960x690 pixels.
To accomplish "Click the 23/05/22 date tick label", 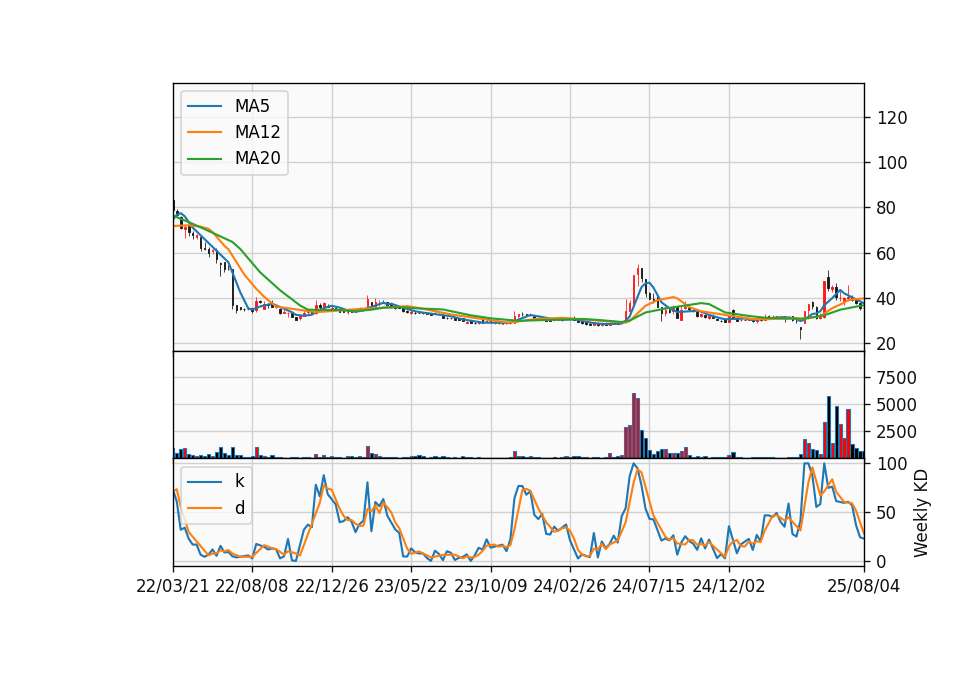I will 411,586.
